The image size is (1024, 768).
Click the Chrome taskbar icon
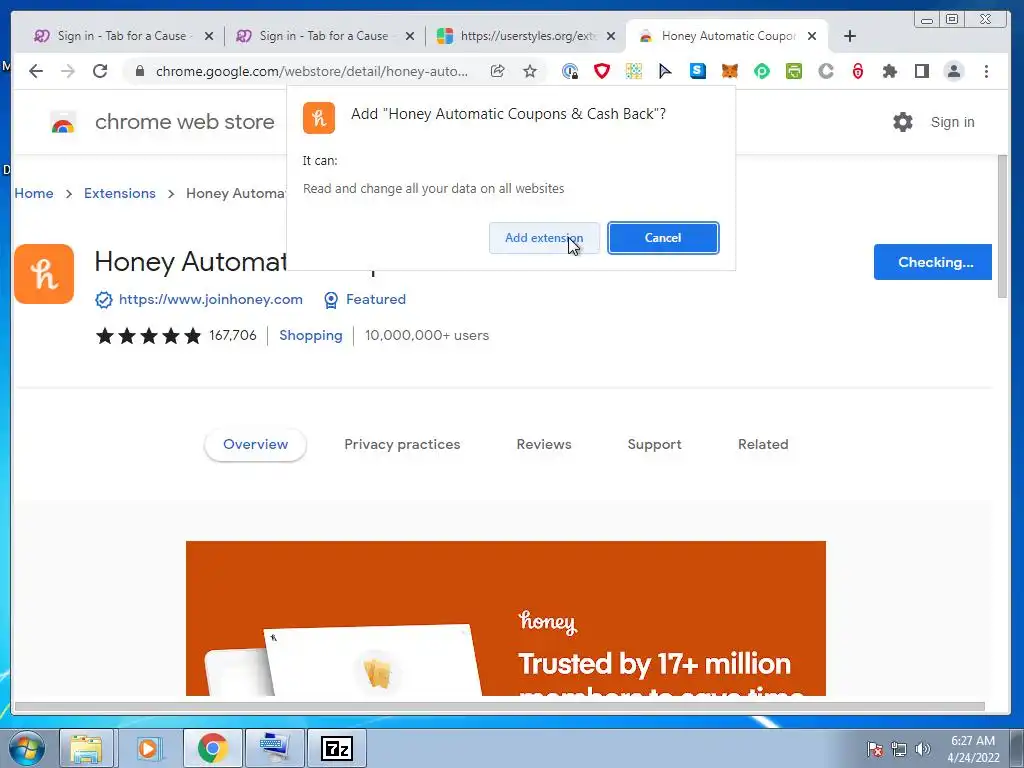[212, 748]
